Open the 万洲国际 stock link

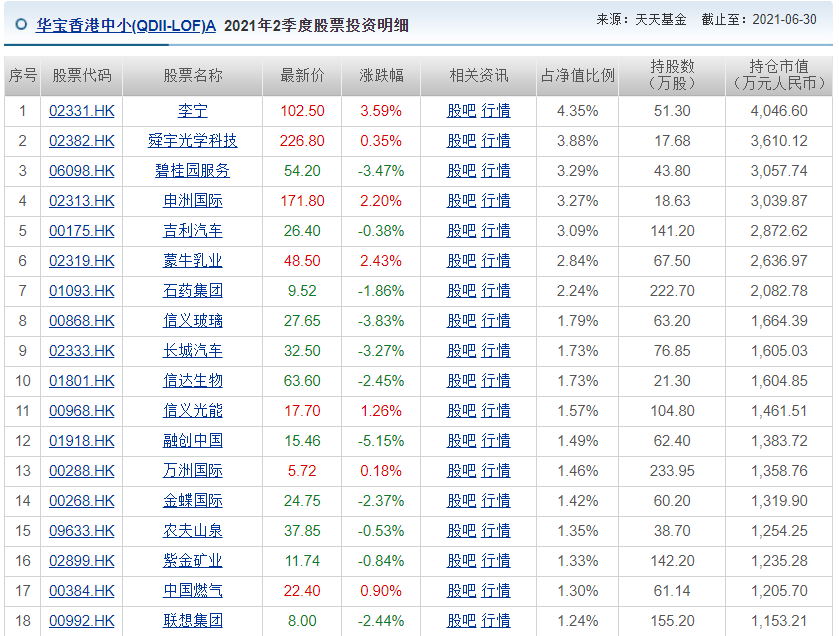click(193, 470)
